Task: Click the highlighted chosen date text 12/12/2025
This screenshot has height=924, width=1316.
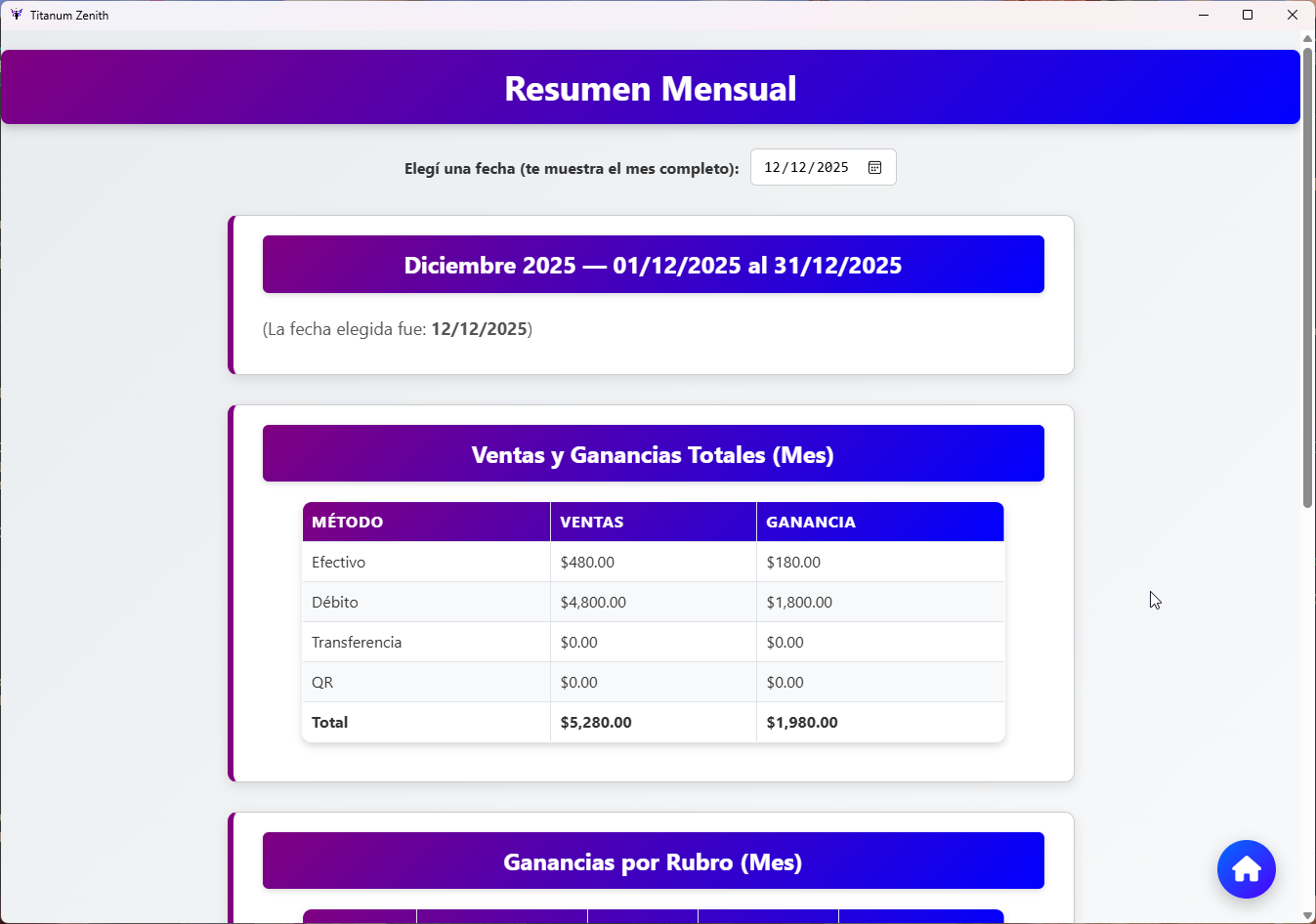Action: [480, 328]
